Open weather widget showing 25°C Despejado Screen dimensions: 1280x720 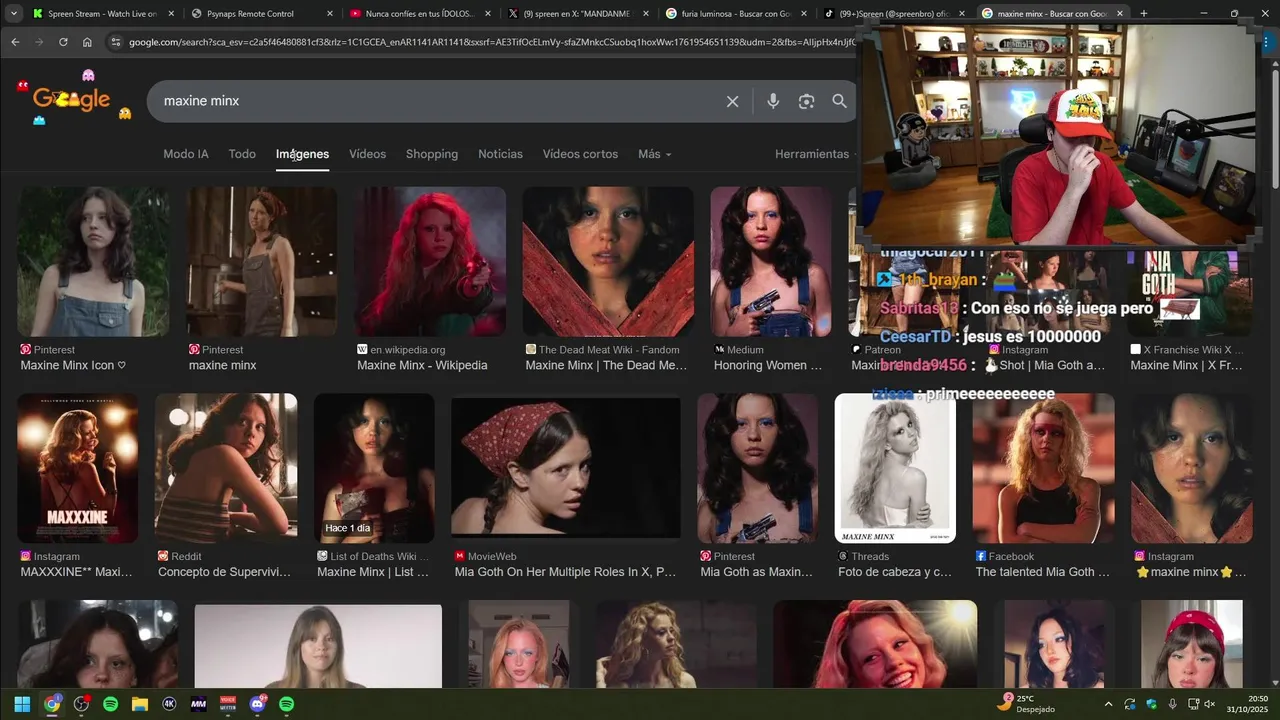pos(1028,704)
